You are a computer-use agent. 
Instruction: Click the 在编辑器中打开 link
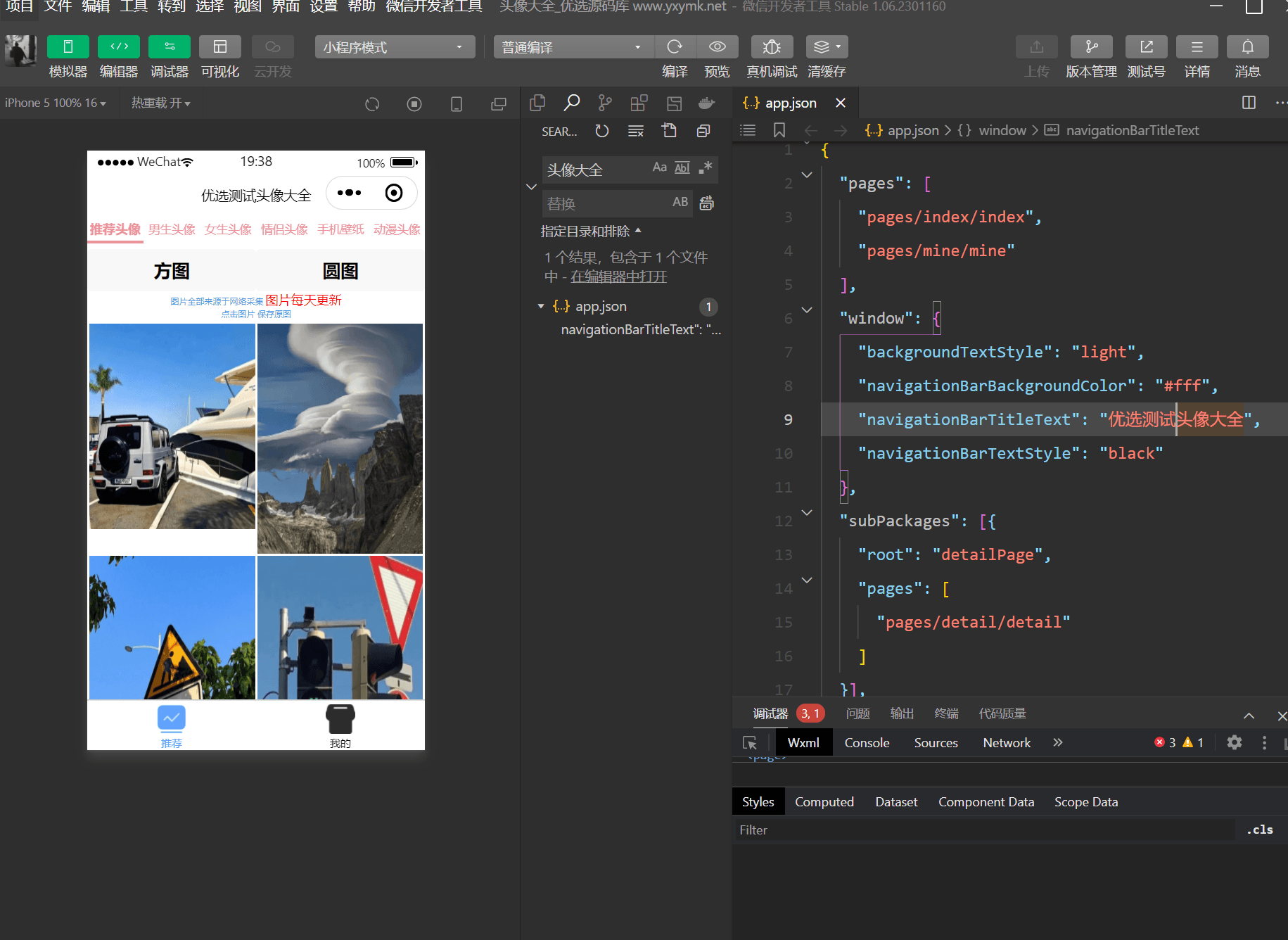[x=619, y=277]
